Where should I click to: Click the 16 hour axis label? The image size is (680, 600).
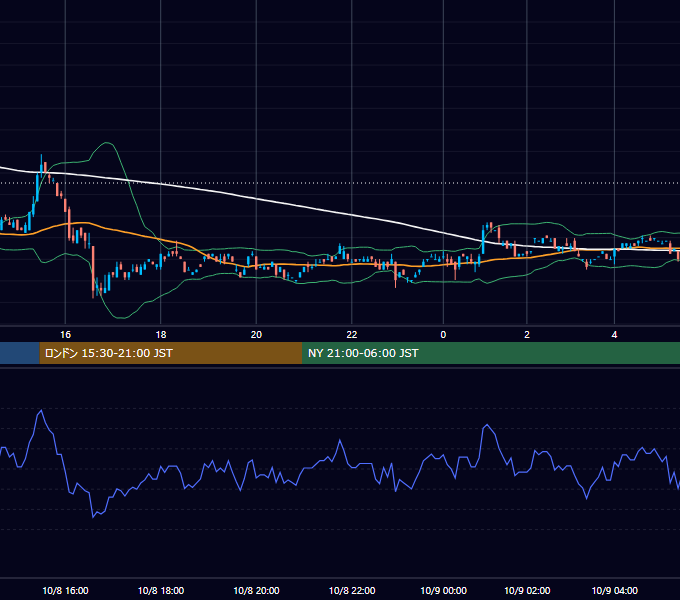click(x=65, y=335)
